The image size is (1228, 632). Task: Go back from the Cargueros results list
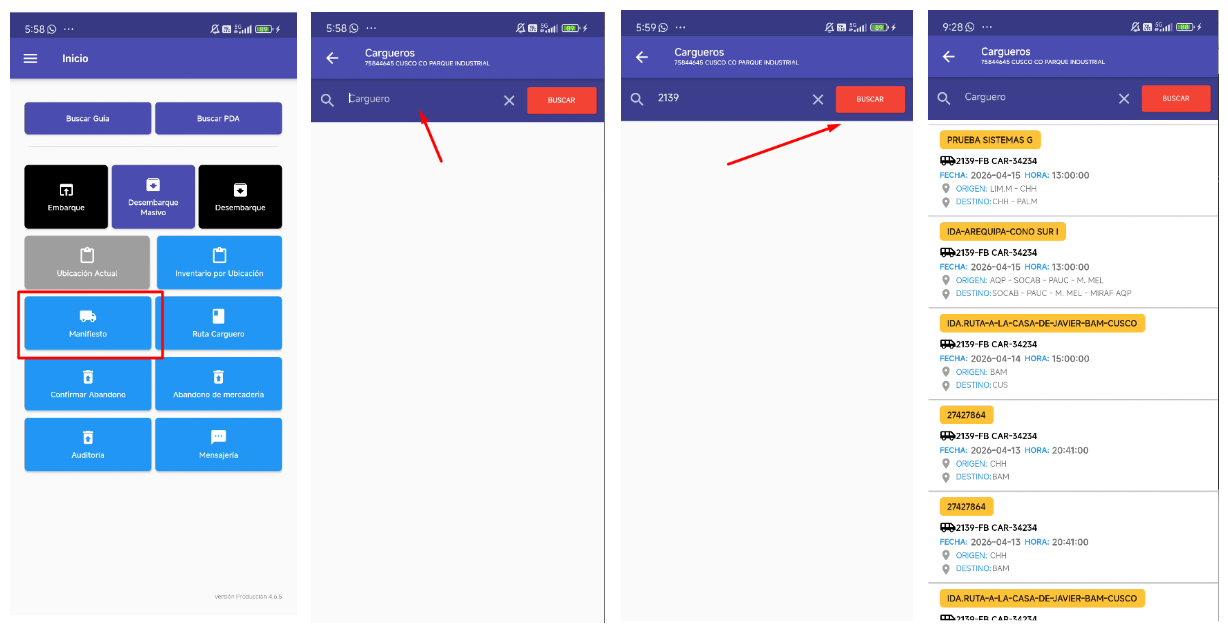click(x=948, y=56)
